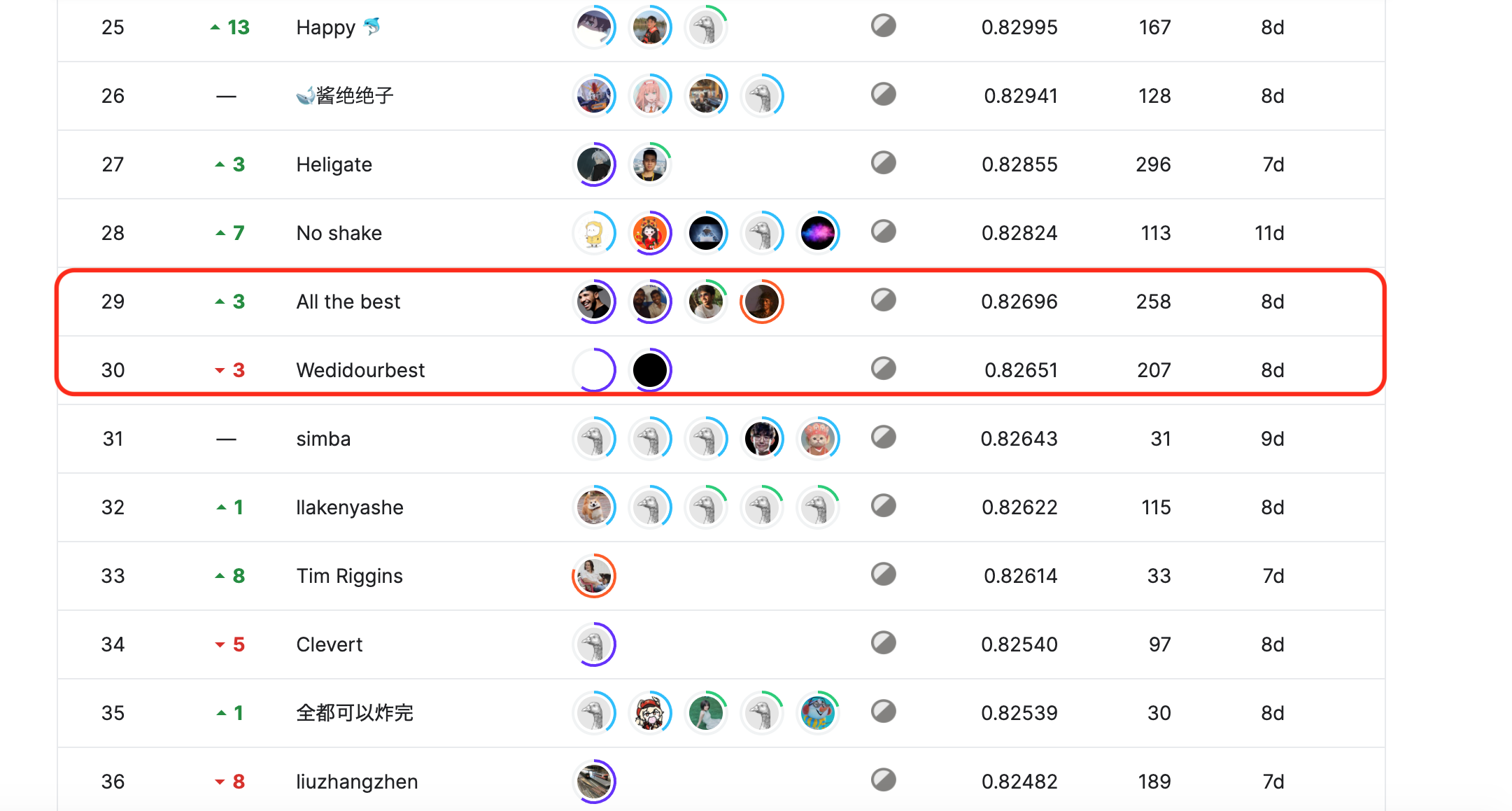Image resolution: width=1512 pixels, height=811 pixels.
Task: Select the team name 全都可以炸完
Action: tap(355, 713)
